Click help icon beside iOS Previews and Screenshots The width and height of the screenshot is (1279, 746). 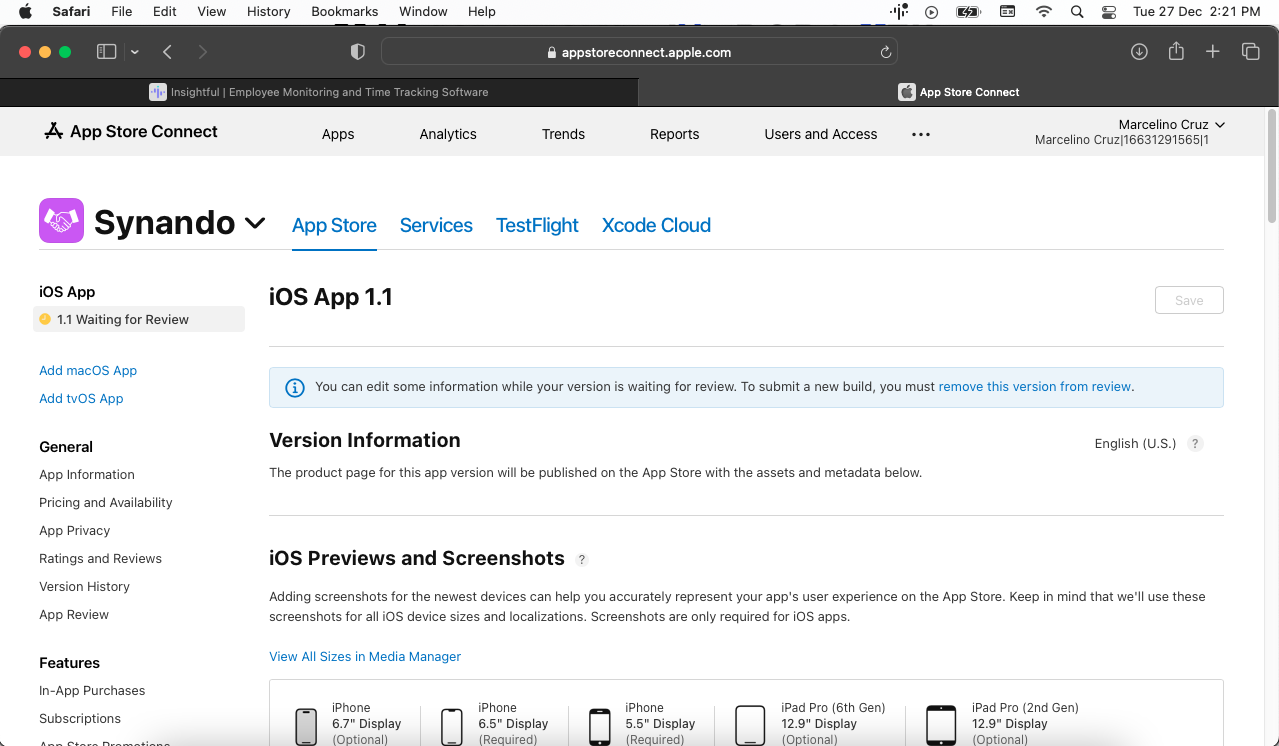[x=582, y=560]
